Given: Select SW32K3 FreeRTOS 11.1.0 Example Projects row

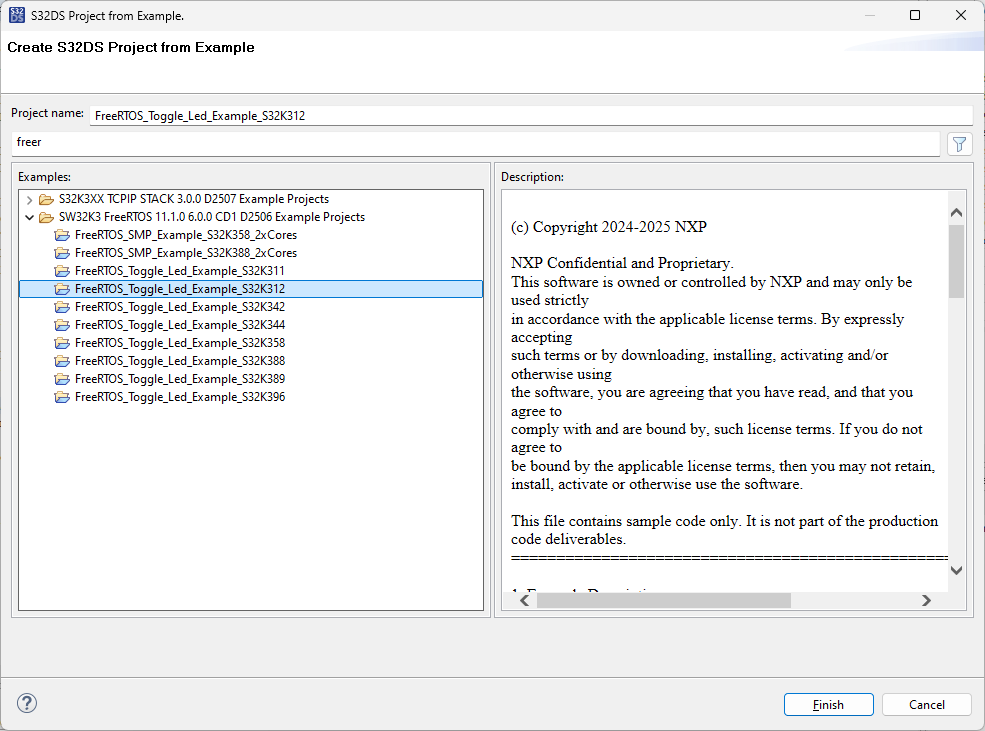Looking at the screenshot, I should pos(212,217).
